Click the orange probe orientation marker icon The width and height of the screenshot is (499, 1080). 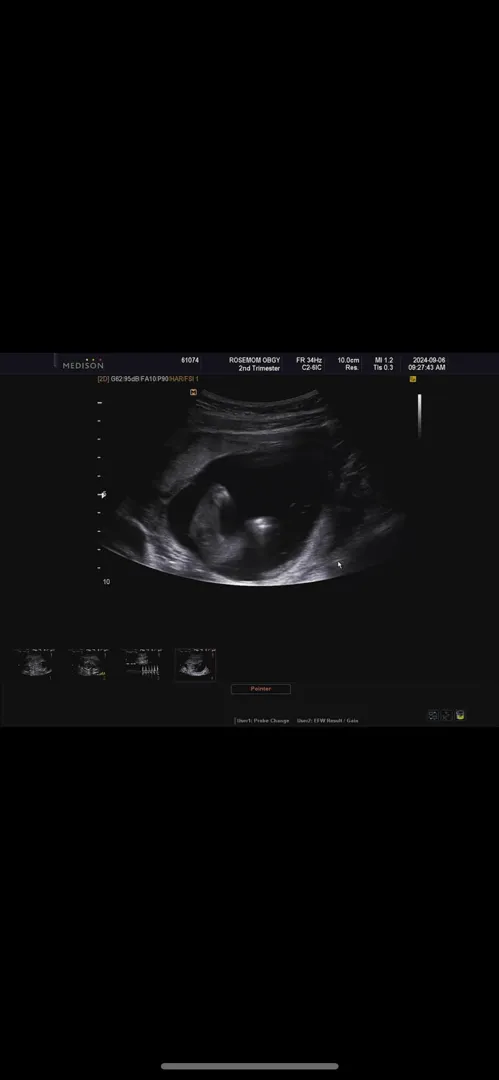(194, 392)
